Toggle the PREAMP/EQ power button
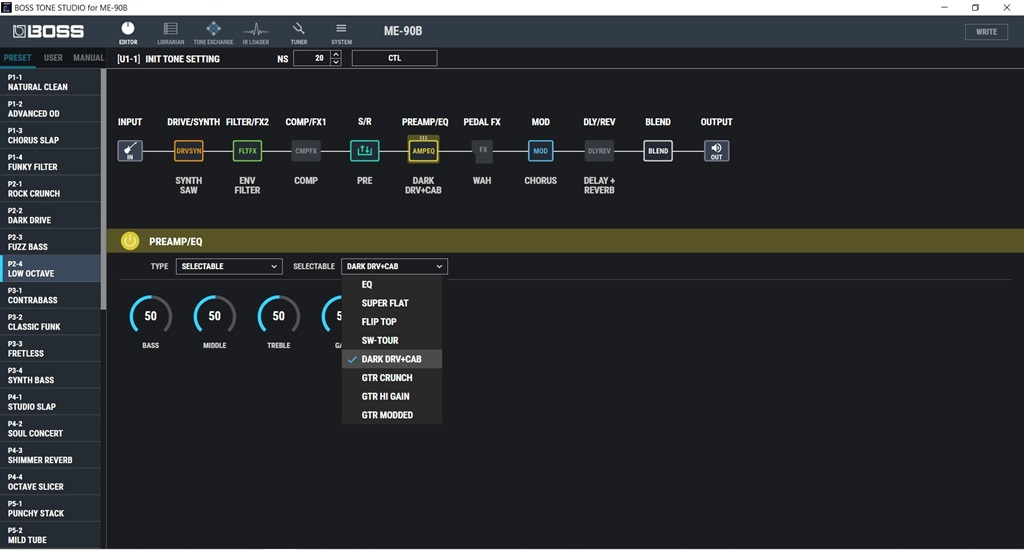This screenshot has width=1024, height=550. click(x=130, y=241)
